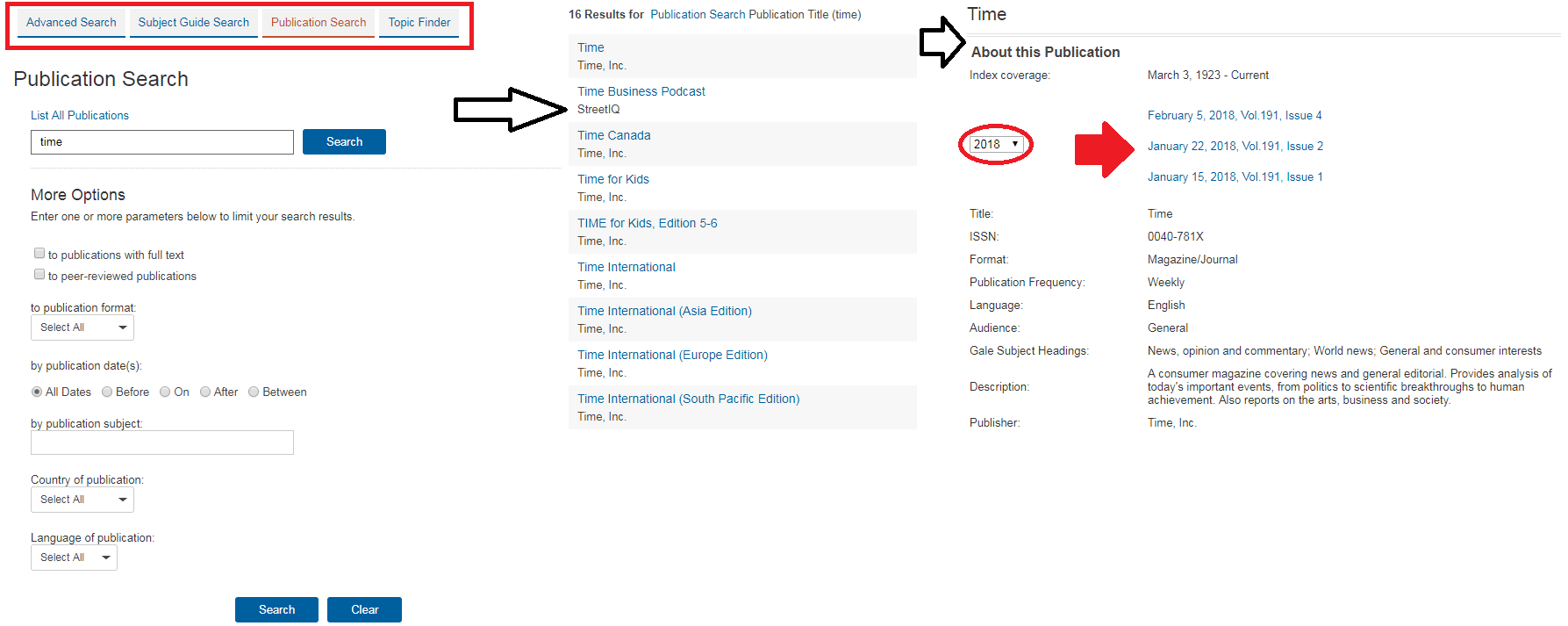Open the January 22, 2018 issue link
1568x626 pixels.
1235,147
